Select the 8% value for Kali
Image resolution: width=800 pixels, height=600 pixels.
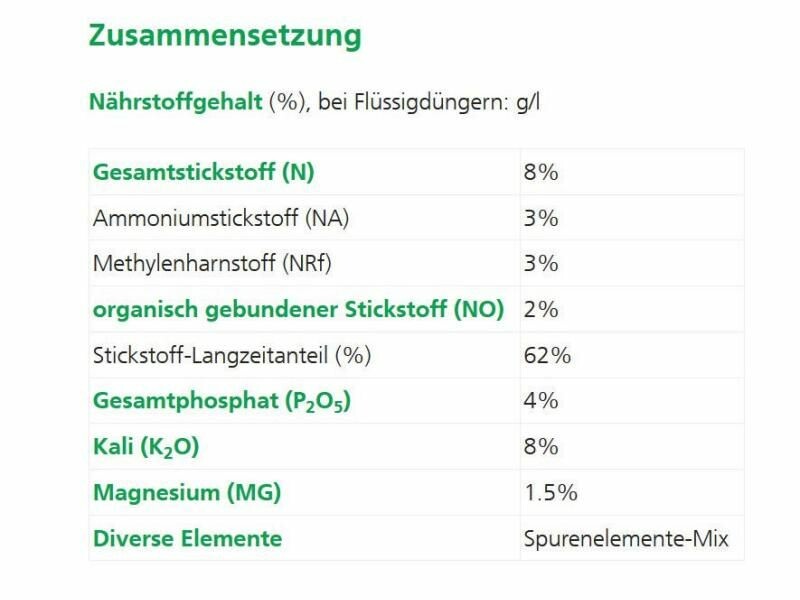pyautogui.click(x=540, y=447)
